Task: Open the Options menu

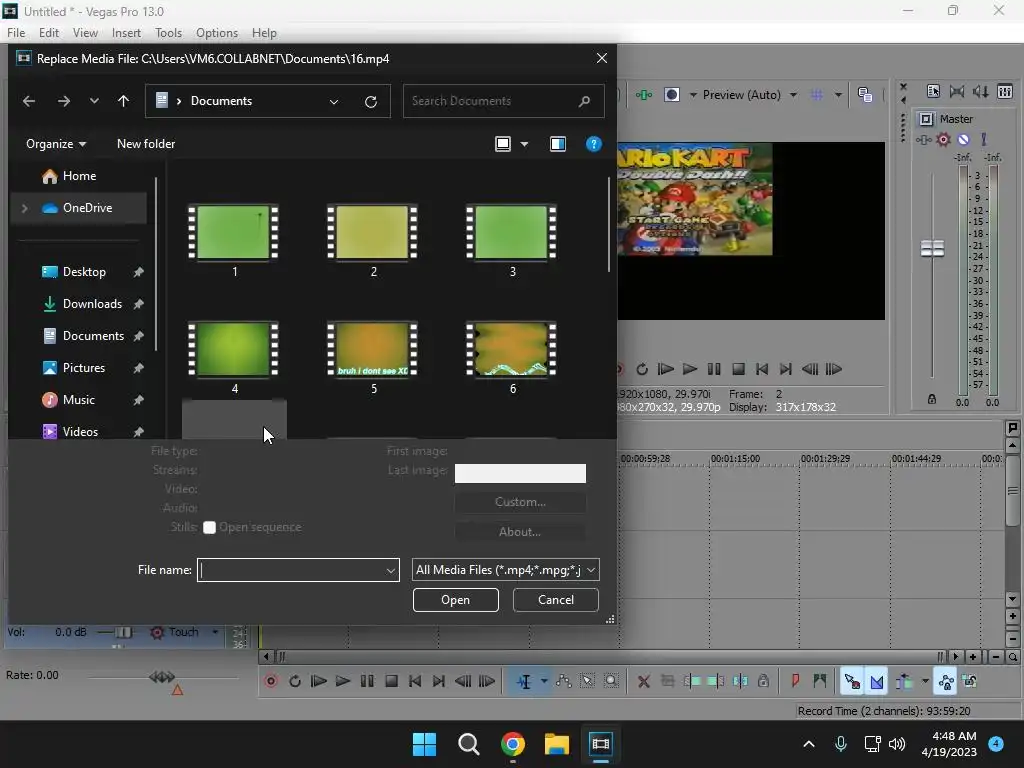Action: pos(217,33)
